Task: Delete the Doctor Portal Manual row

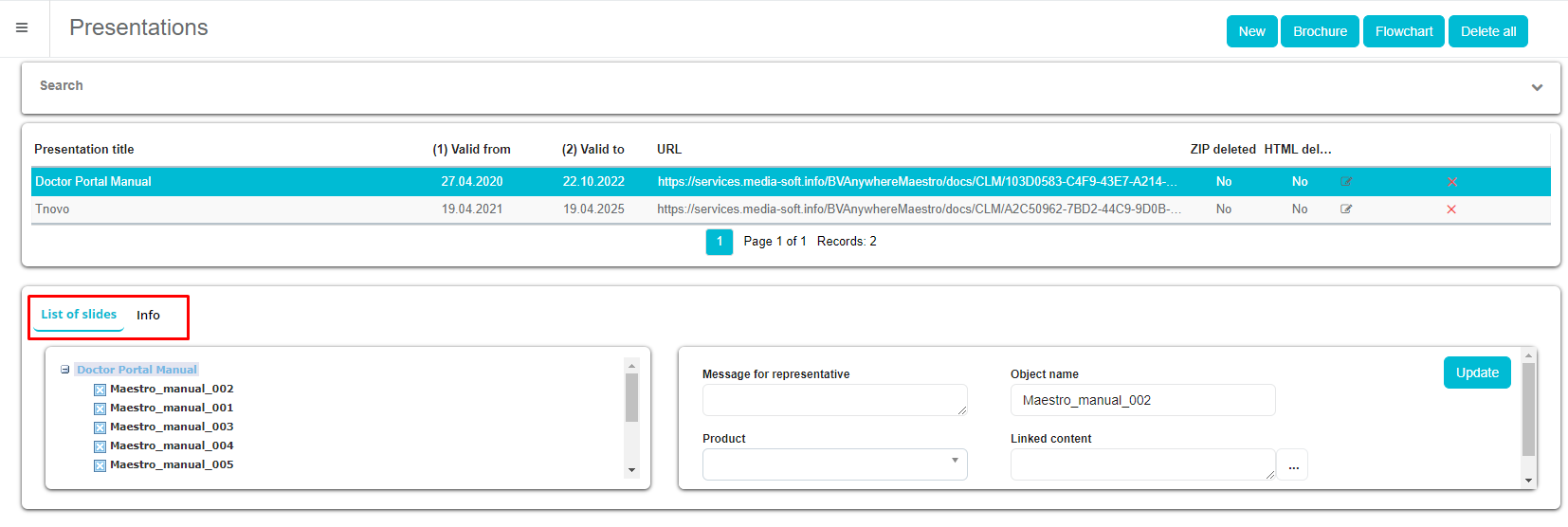Action: click(x=1451, y=182)
